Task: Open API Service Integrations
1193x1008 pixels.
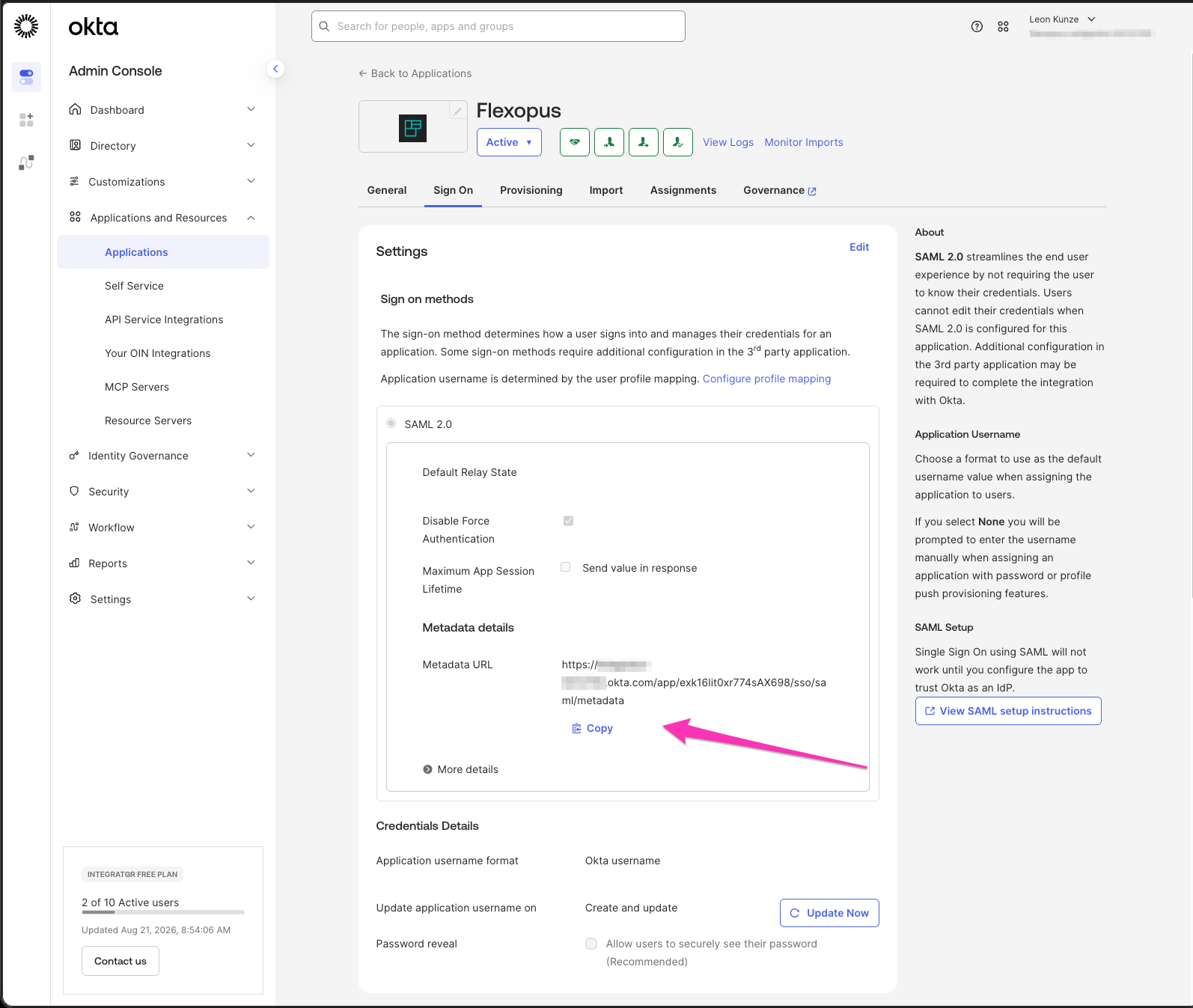Action: click(x=163, y=320)
